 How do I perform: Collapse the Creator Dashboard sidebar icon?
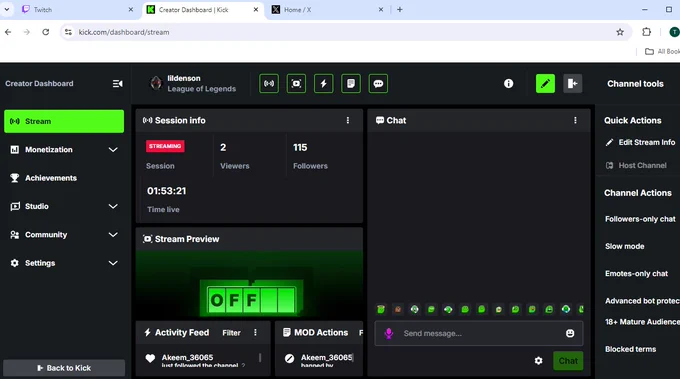(x=118, y=84)
